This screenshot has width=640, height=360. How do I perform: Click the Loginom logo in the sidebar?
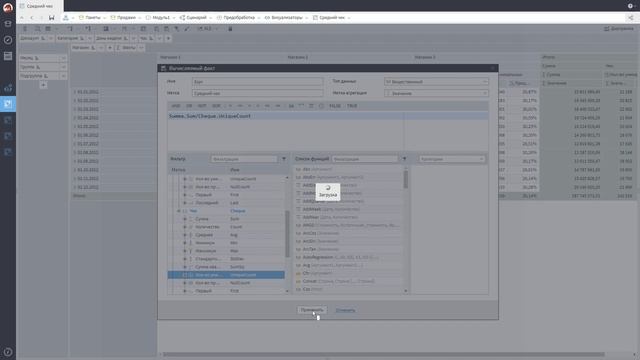(x=8, y=8)
